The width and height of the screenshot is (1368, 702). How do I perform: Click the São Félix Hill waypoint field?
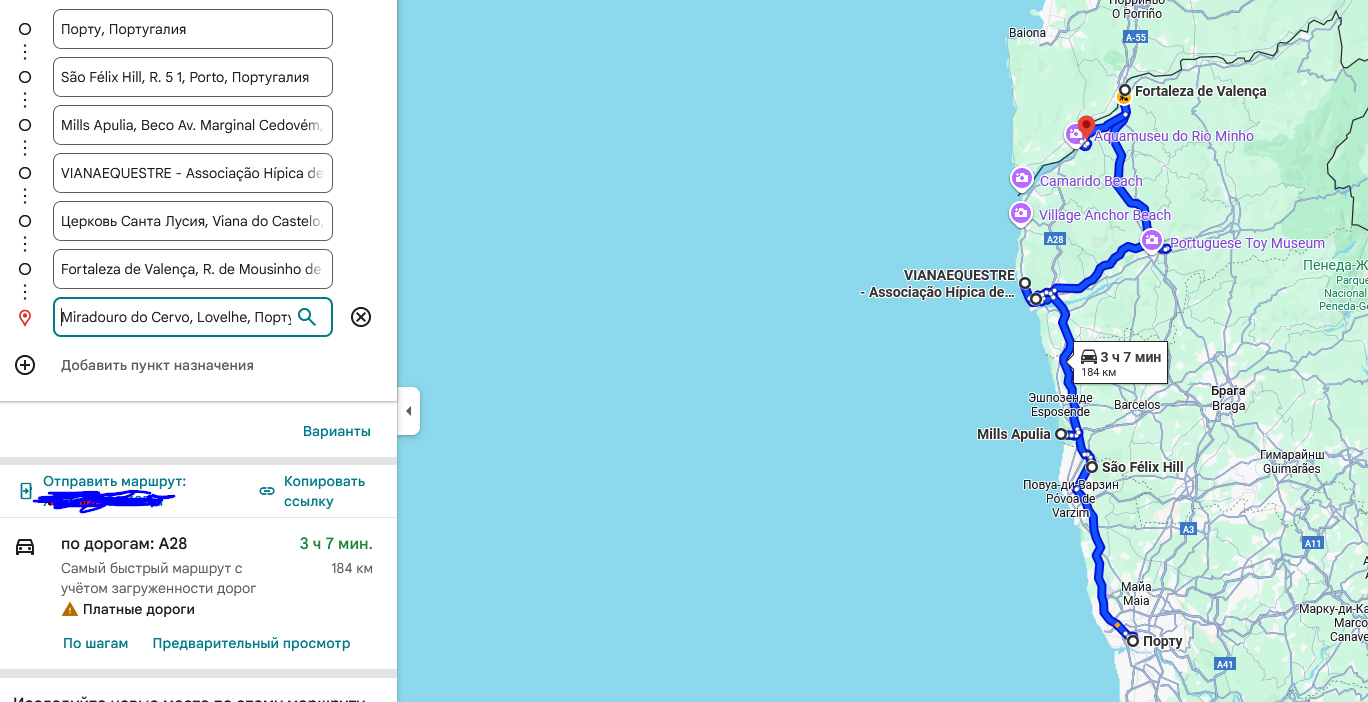[192, 77]
